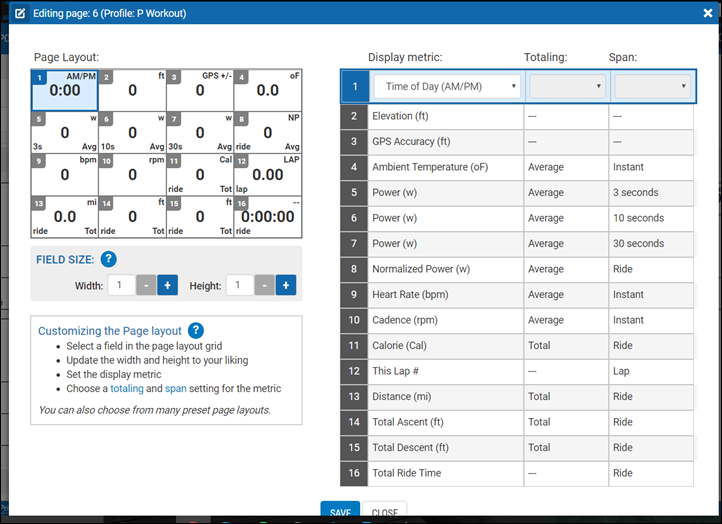Image resolution: width=722 pixels, height=524 pixels.
Task: Click the help icon beside Customizing the Page layout
Action: [x=196, y=330]
